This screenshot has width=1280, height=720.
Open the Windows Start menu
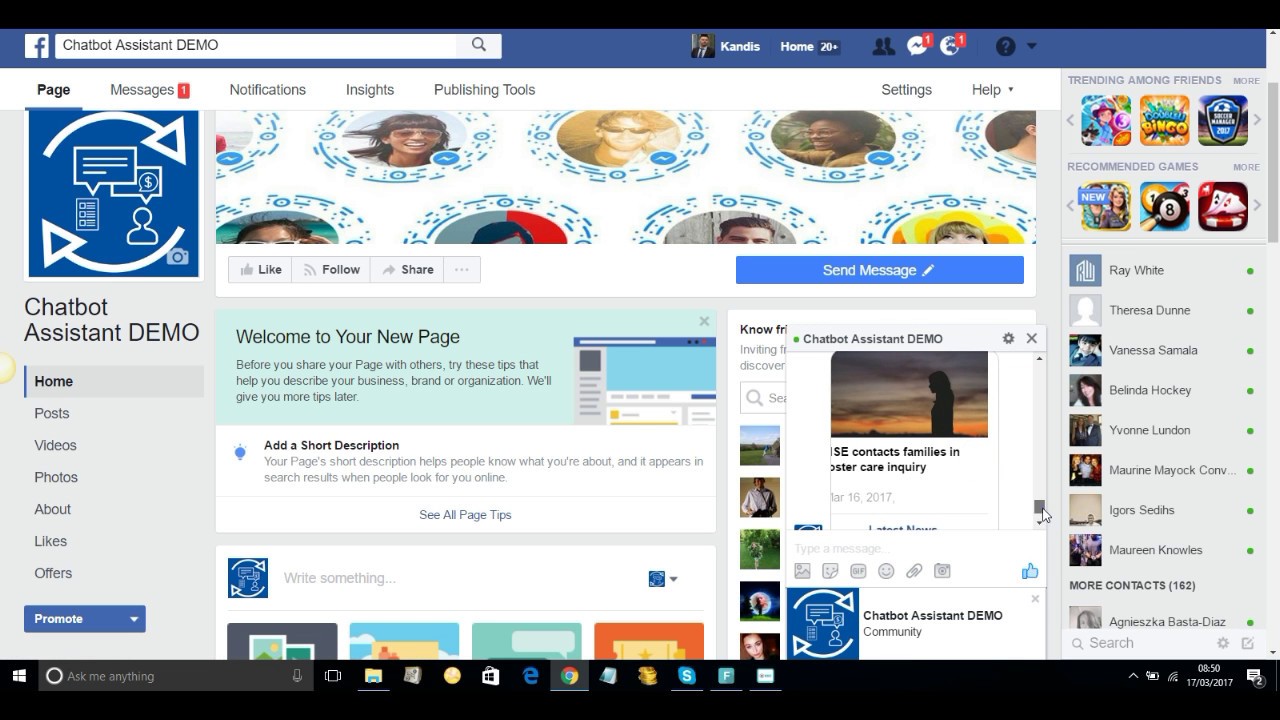[19, 676]
